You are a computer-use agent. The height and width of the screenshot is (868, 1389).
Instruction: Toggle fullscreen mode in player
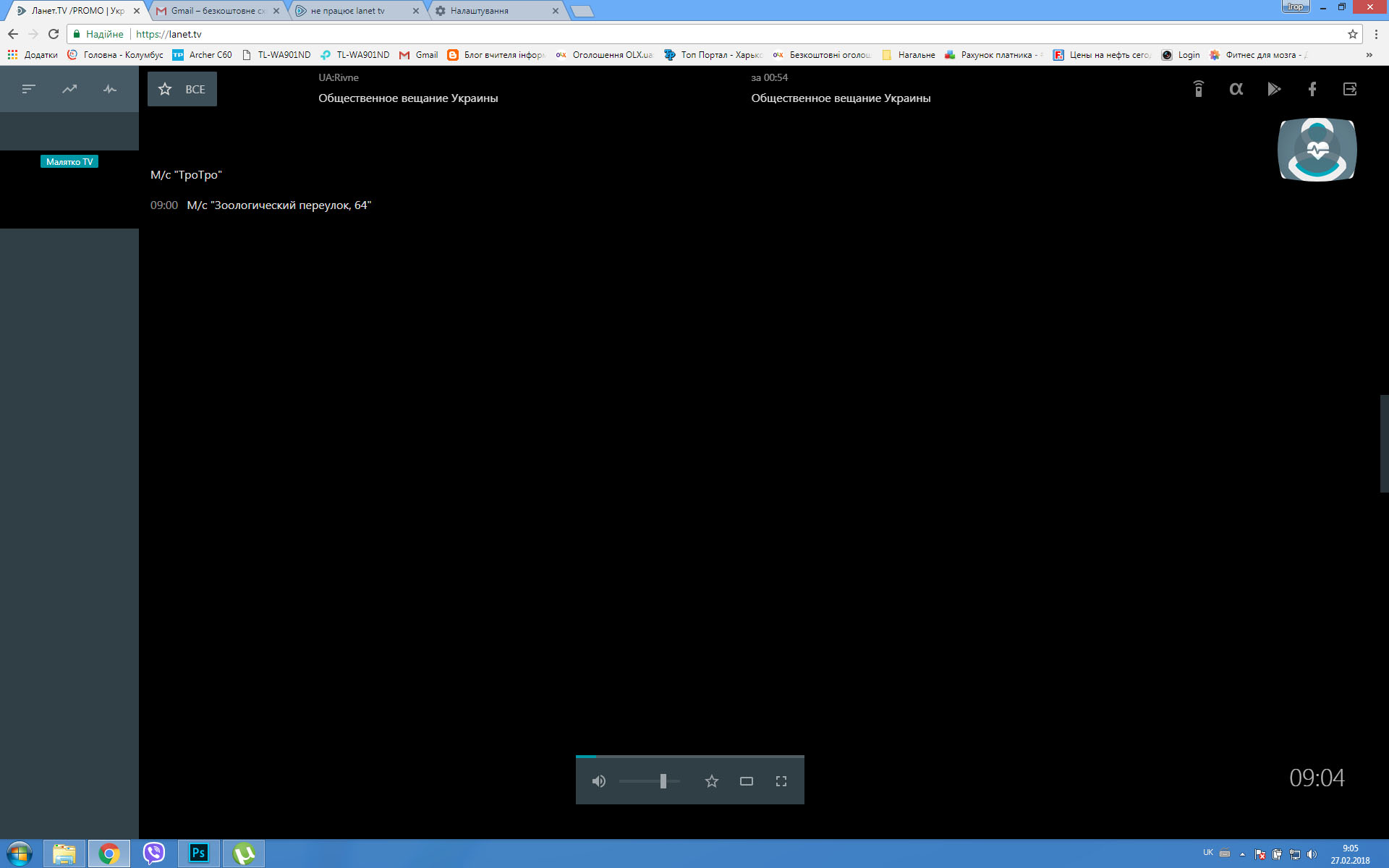coord(781,781)
